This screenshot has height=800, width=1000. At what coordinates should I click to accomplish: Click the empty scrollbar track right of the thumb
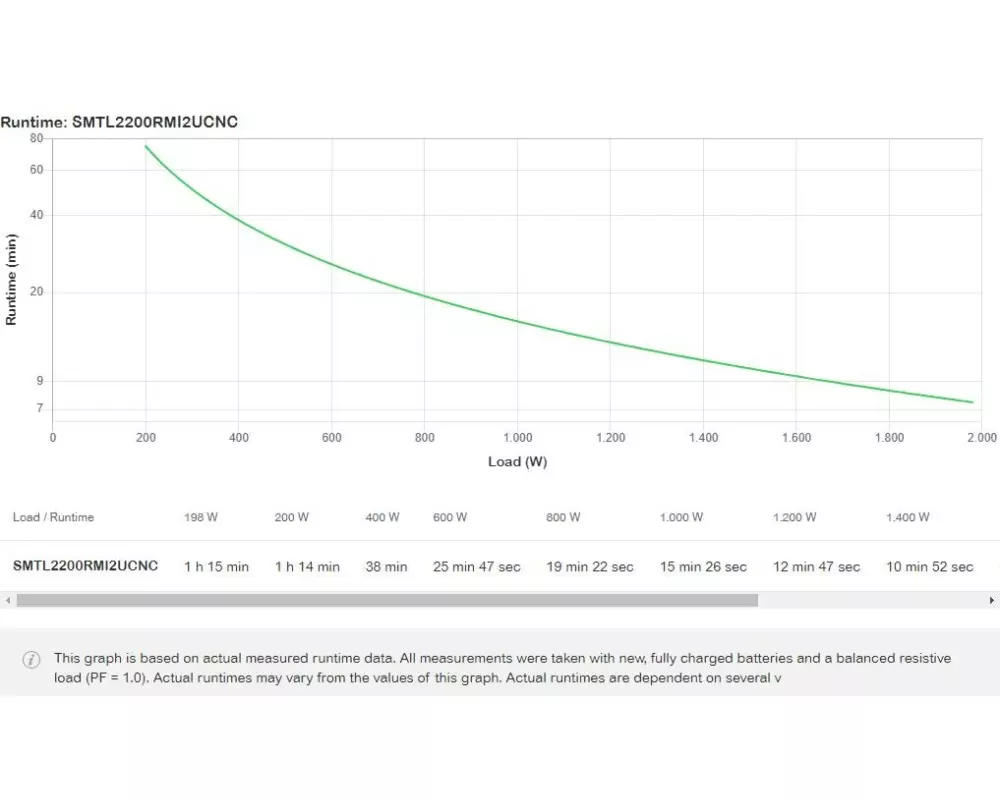pyautogui.click(x=870, y=600)
